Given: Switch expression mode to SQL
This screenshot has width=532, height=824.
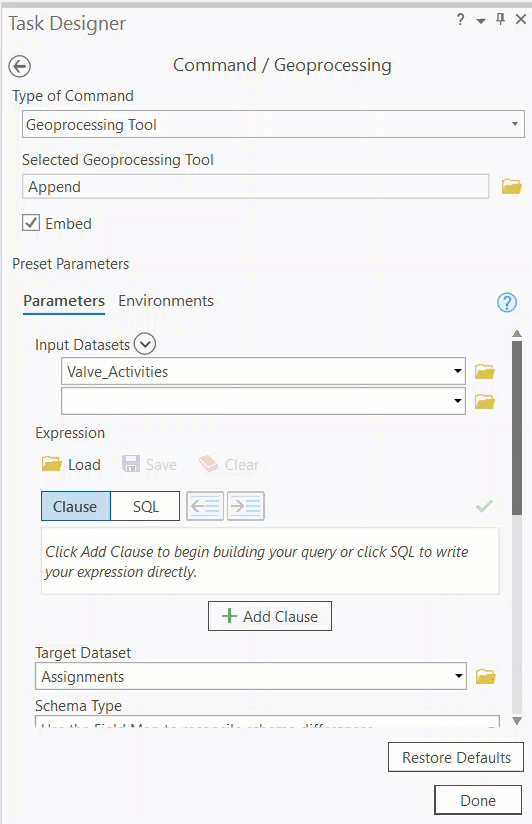Looking at the screenshot, I should point(146,506).
